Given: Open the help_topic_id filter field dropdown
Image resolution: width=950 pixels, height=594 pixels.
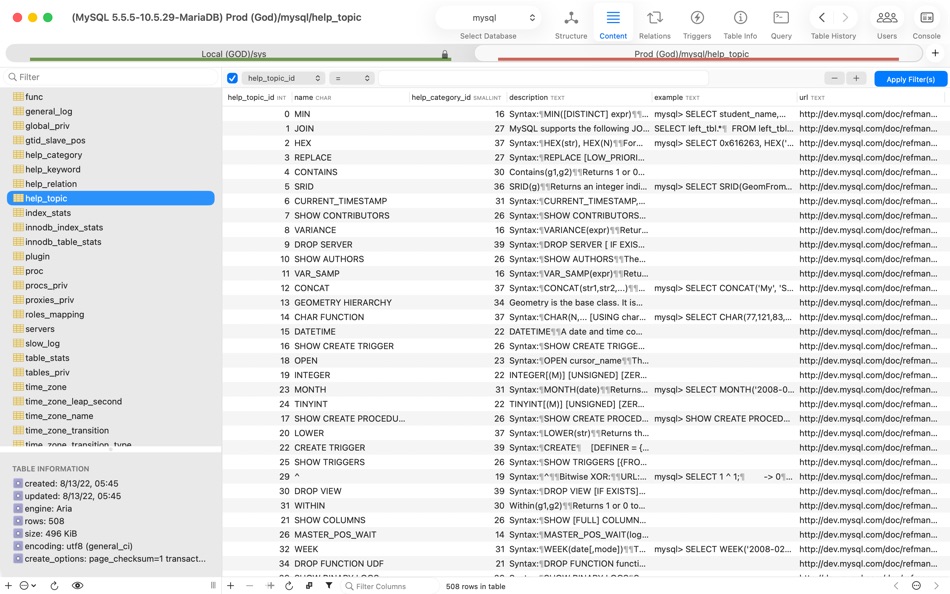Looking at the screenshot, I should 284,78.
